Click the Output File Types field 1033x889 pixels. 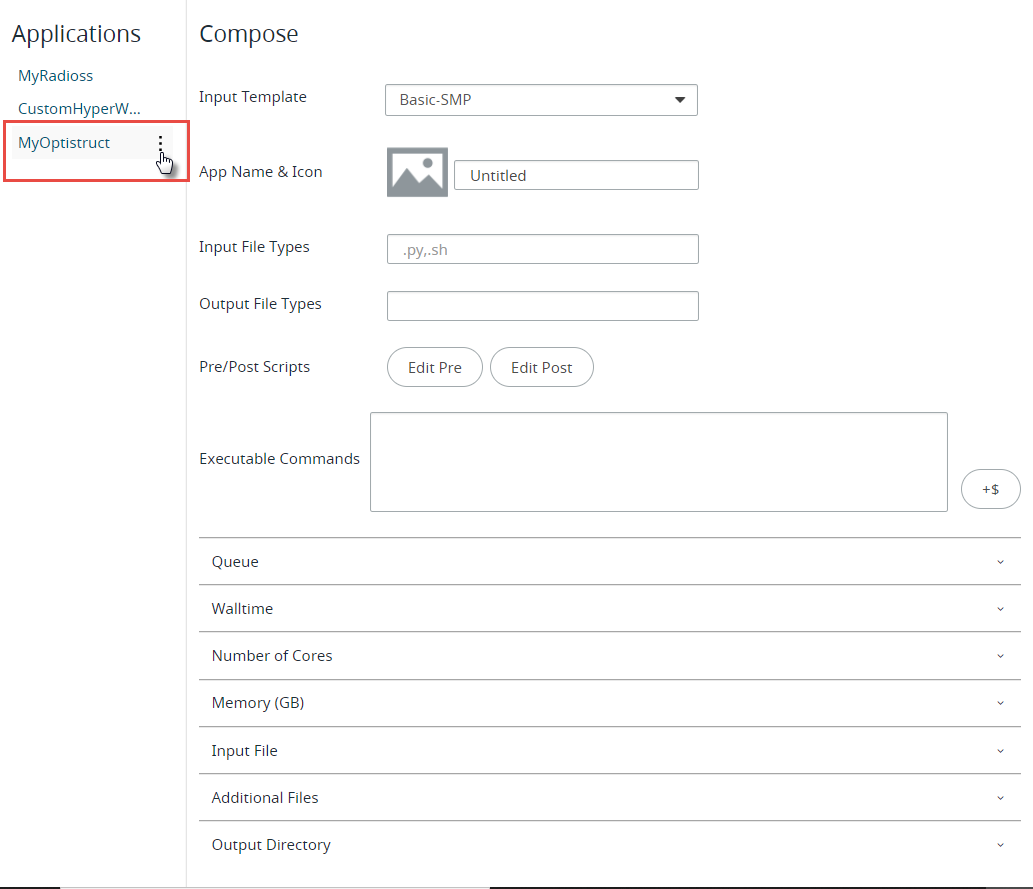click(542, 306)
